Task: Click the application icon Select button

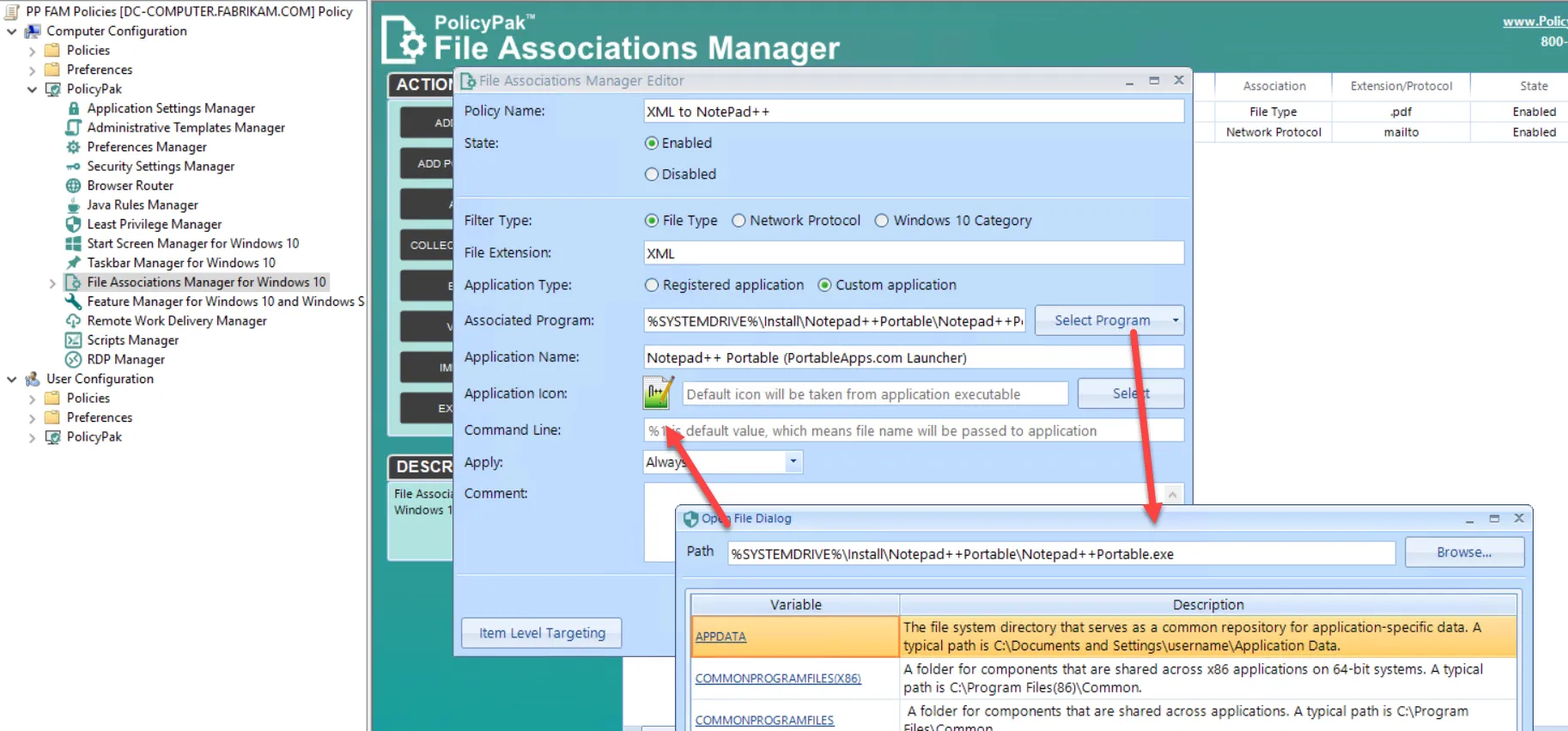Action: pyautogui.click(x=1131, y=393)
